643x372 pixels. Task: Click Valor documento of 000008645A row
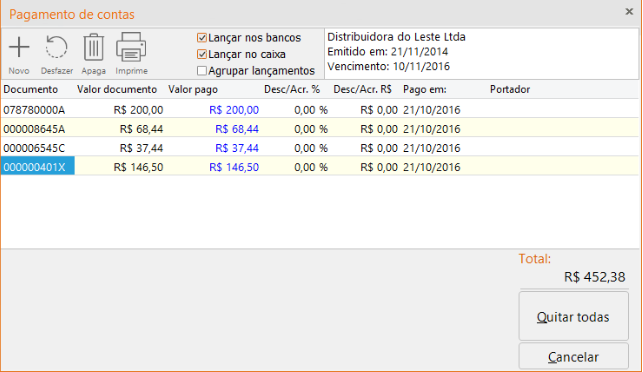(141, 129)
